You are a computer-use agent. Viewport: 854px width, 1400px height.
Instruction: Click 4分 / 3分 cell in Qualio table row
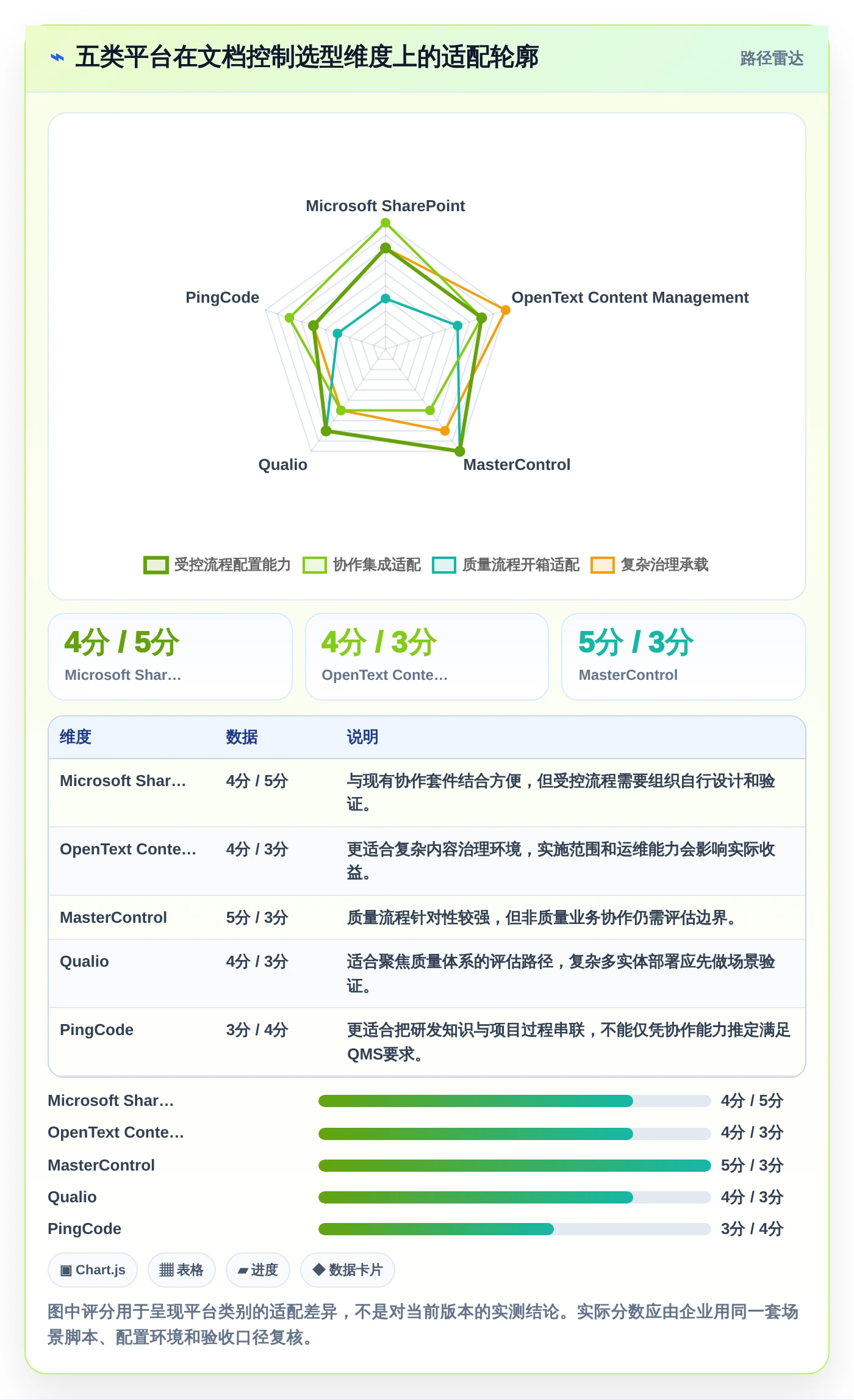[x=257, y=962]
